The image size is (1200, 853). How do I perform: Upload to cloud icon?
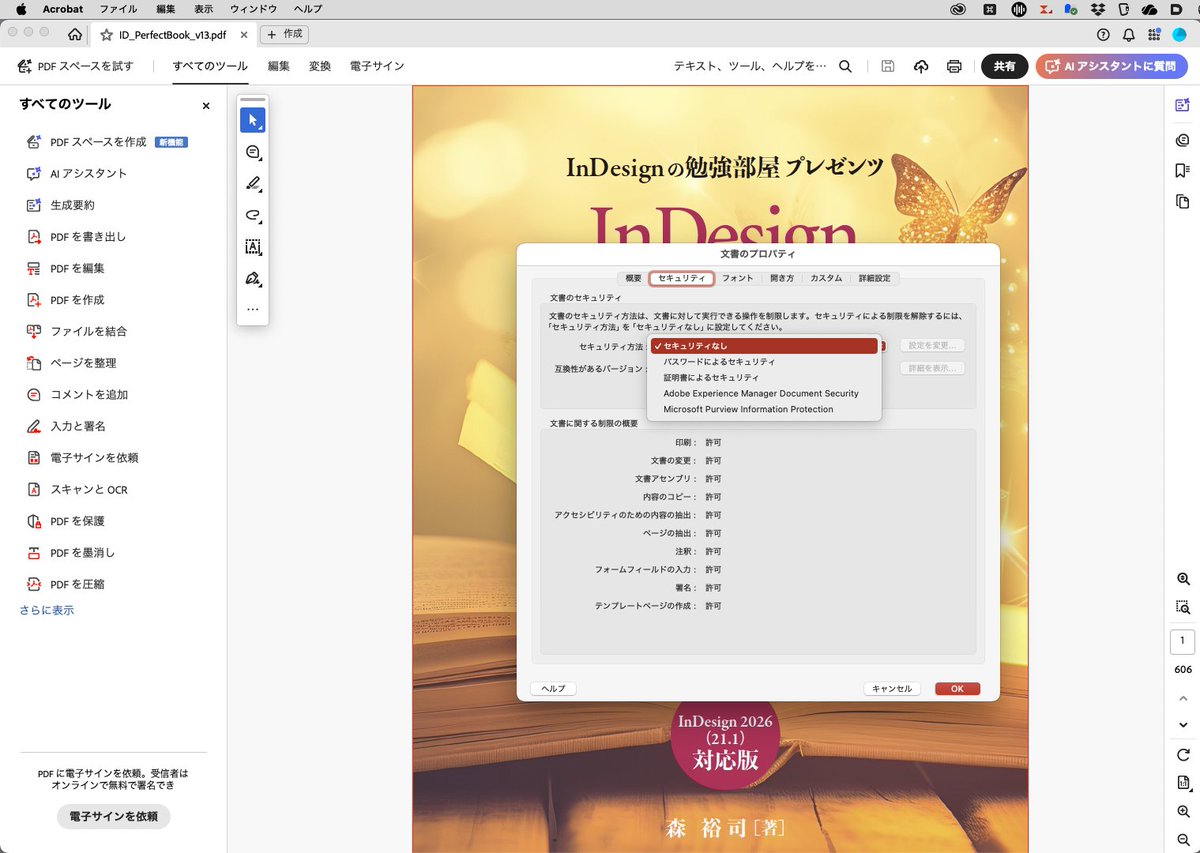(x=921, y=66)
